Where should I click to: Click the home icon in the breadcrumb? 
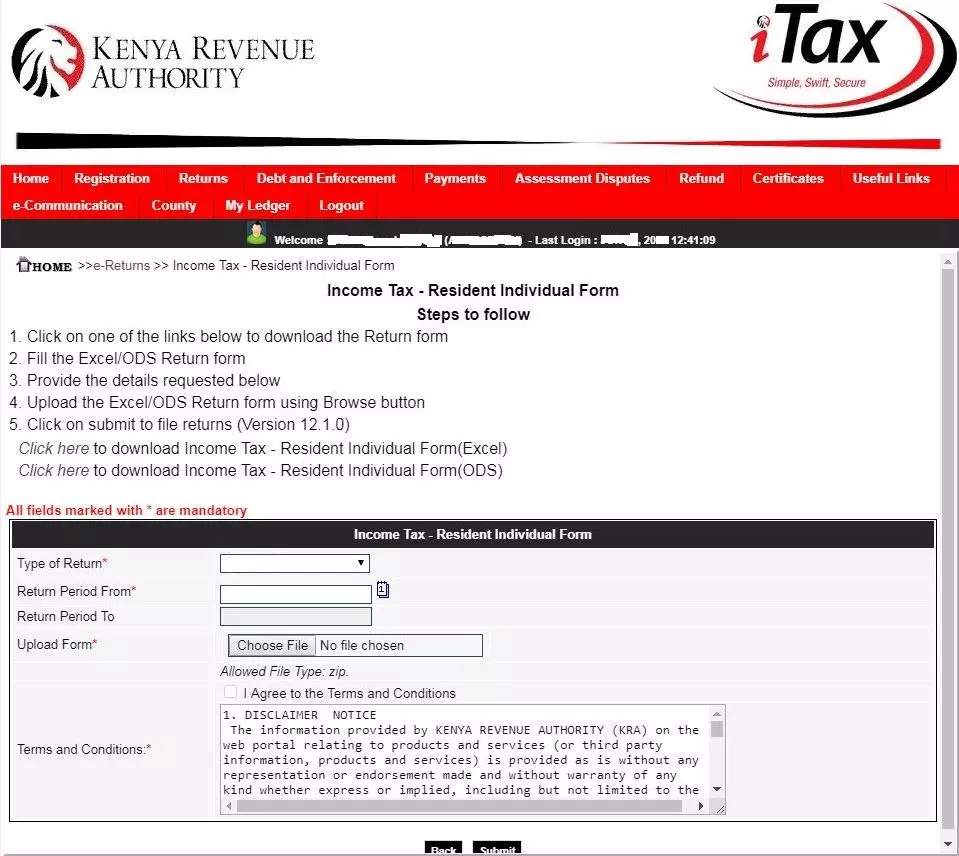click(23, 265)
